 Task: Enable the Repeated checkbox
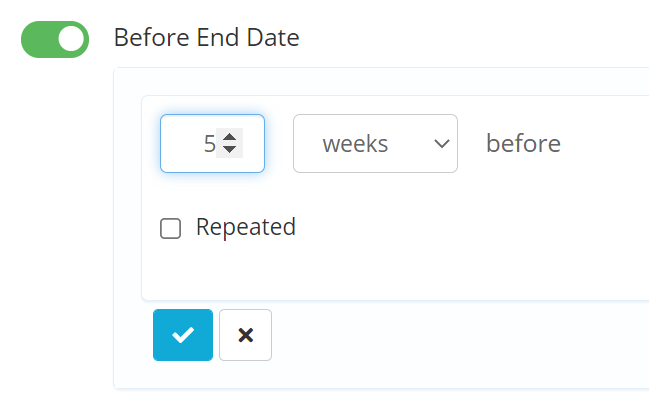(171, 229)
